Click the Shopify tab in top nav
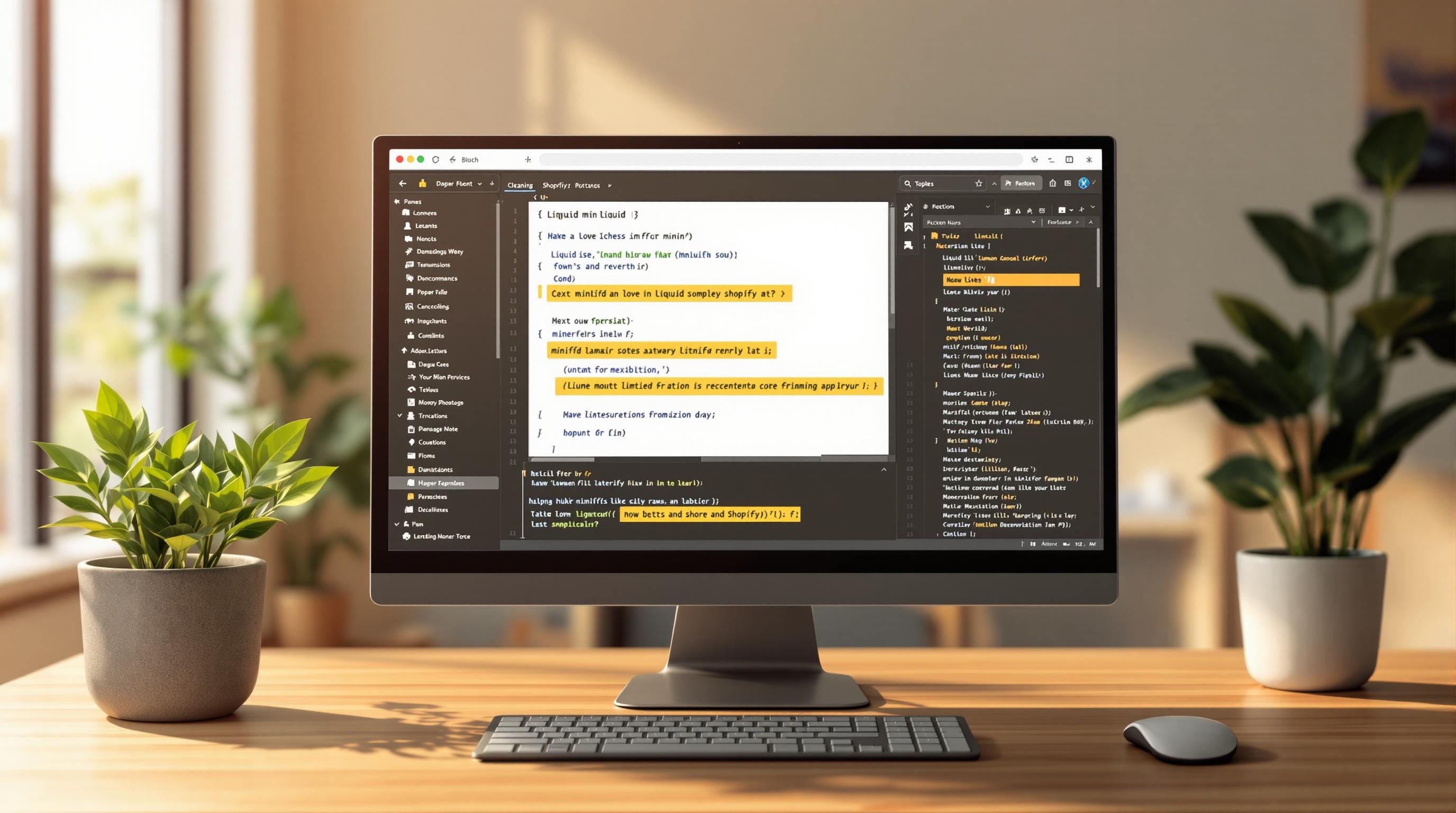Screen dimensions: 1456x813 [x=556, y=184]
